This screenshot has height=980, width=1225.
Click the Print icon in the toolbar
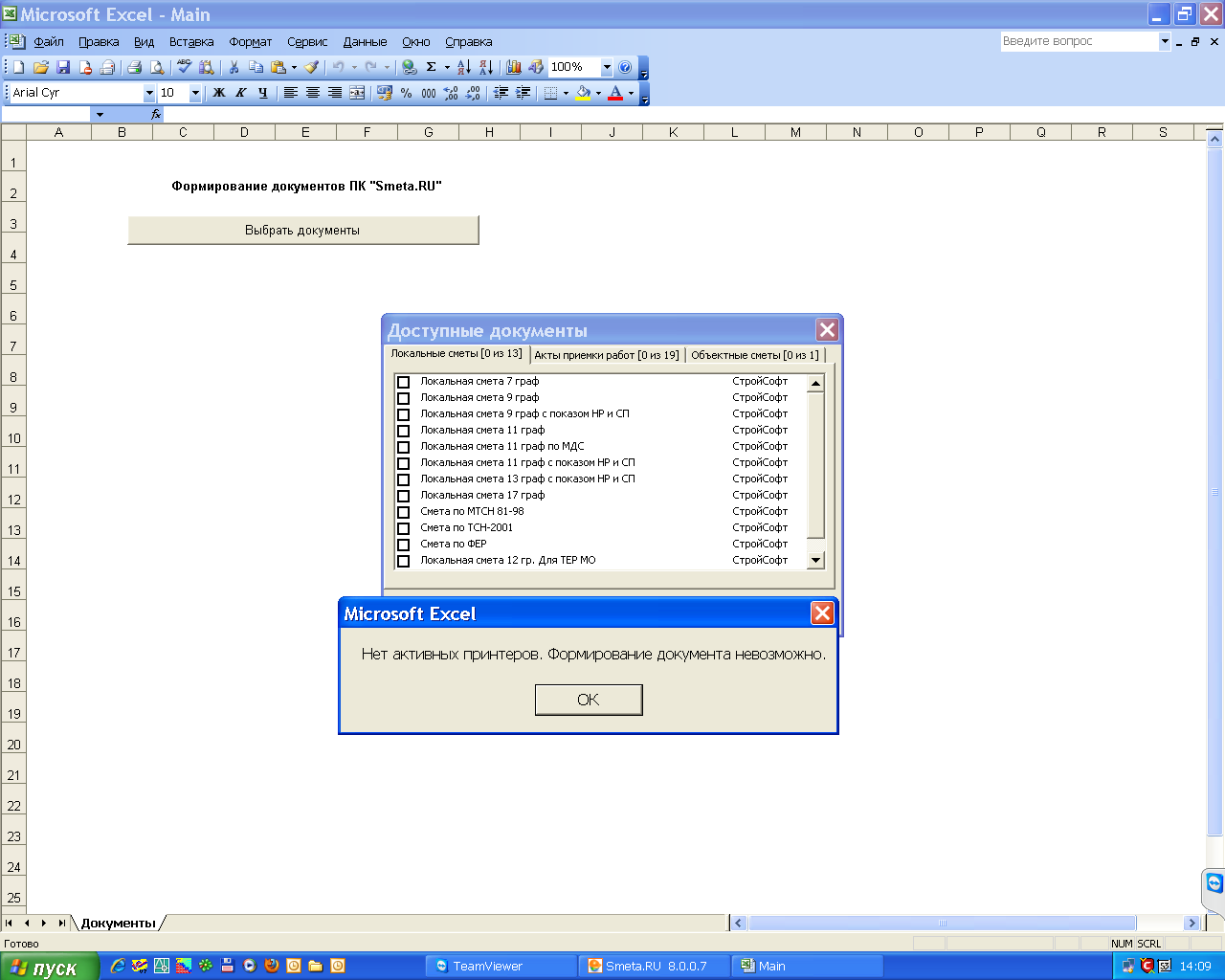click(135, 67)
